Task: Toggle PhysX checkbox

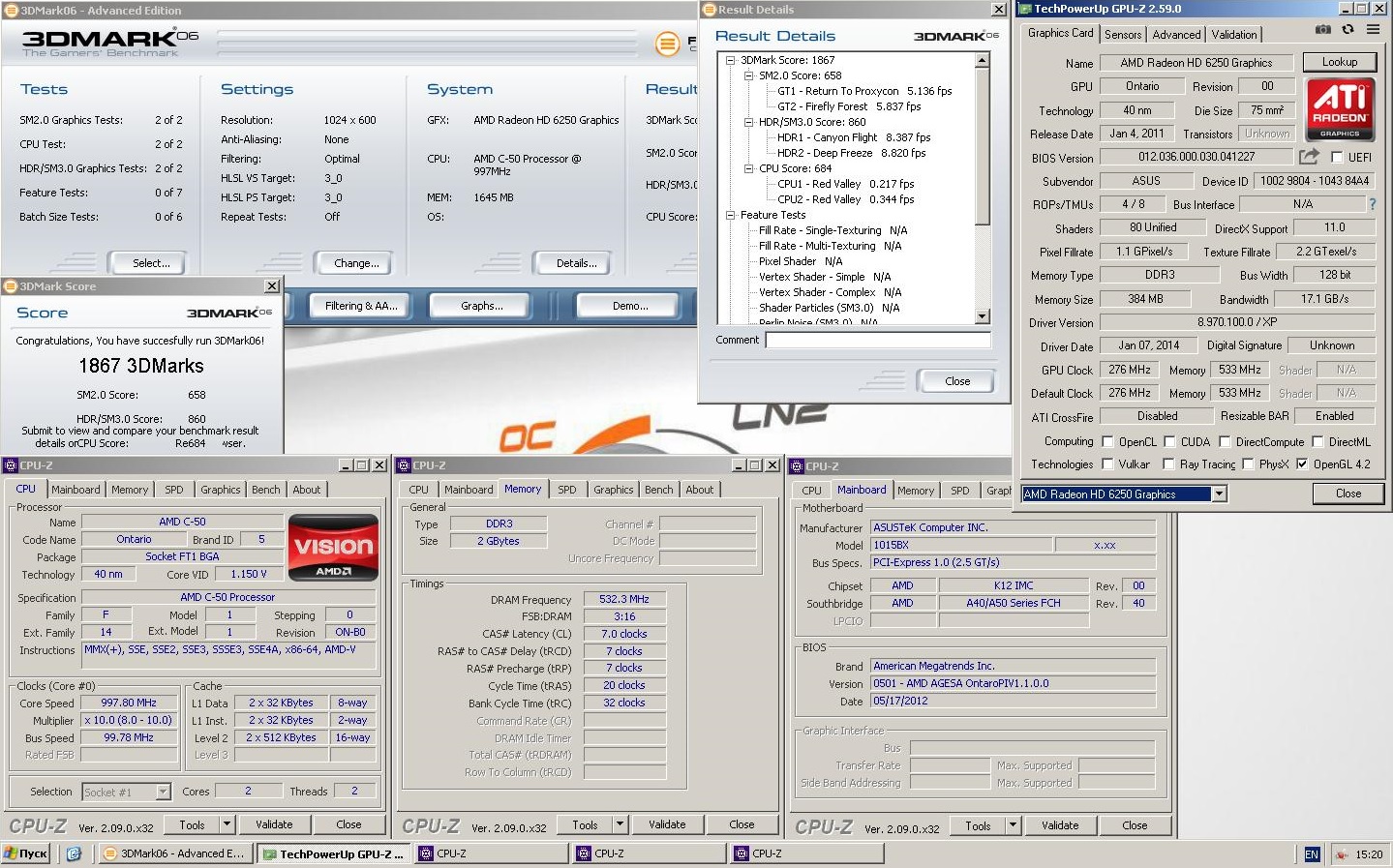Action: point(1248,464)
